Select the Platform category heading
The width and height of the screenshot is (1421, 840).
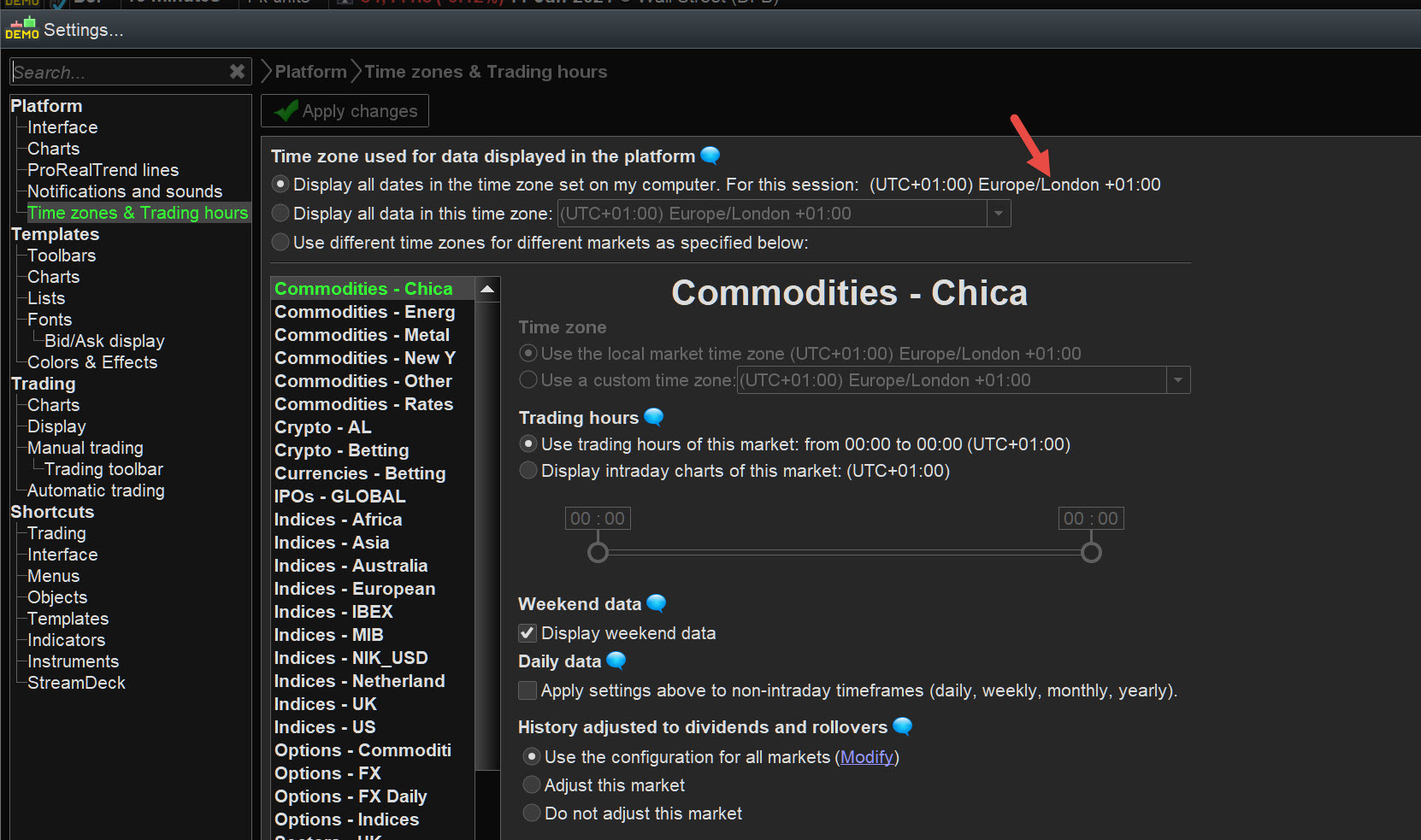coord(46,106)
